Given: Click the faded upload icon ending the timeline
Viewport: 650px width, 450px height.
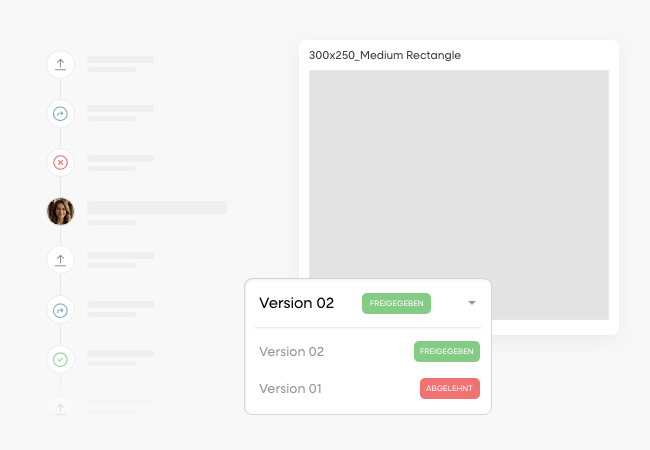Looking at the screenshot, I should point(61,407).
